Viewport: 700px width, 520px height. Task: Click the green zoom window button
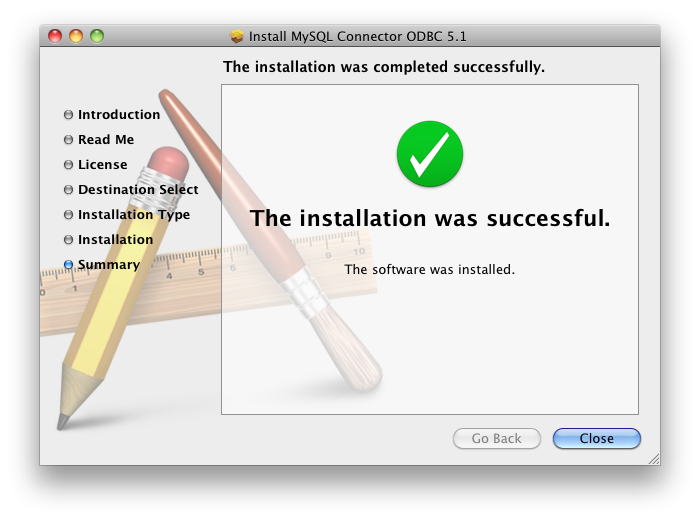coord(97,36)
